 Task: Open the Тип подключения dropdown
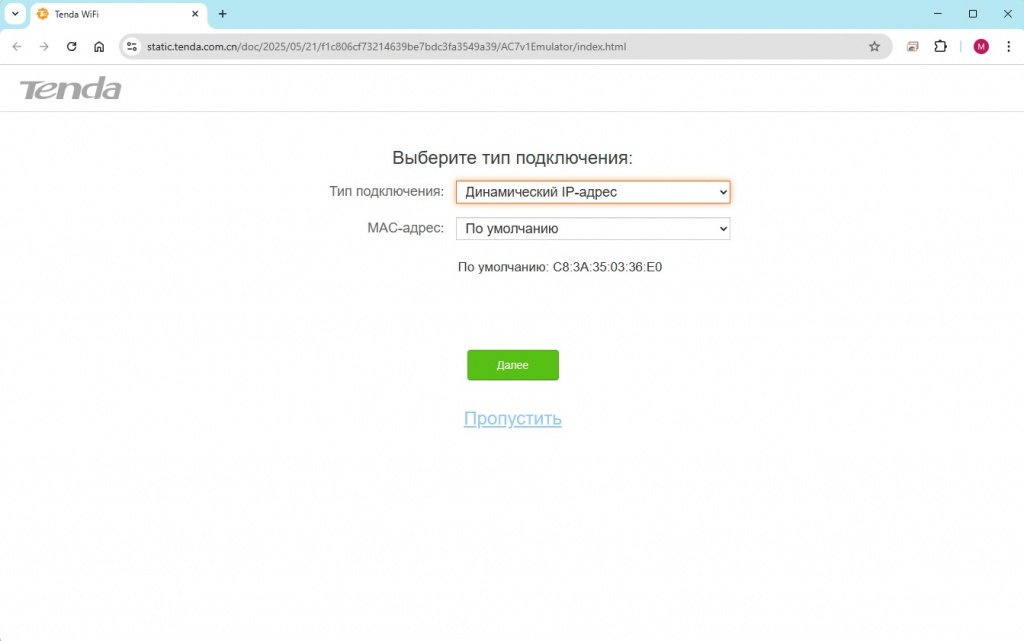pos(593,192)
